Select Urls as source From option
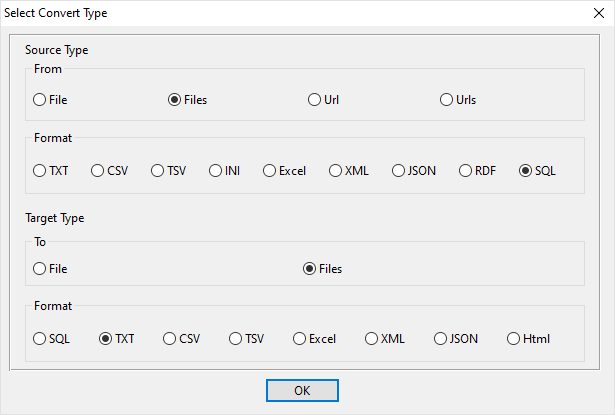The width and height of the screenshot is (615, 415). [447, 100]
